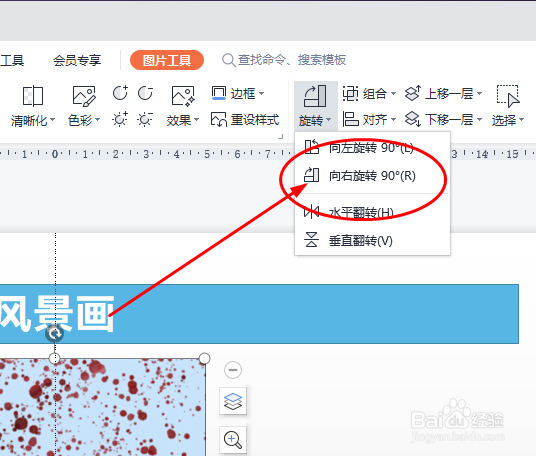Click the 效果 effects picture icon

click(183, 96)
